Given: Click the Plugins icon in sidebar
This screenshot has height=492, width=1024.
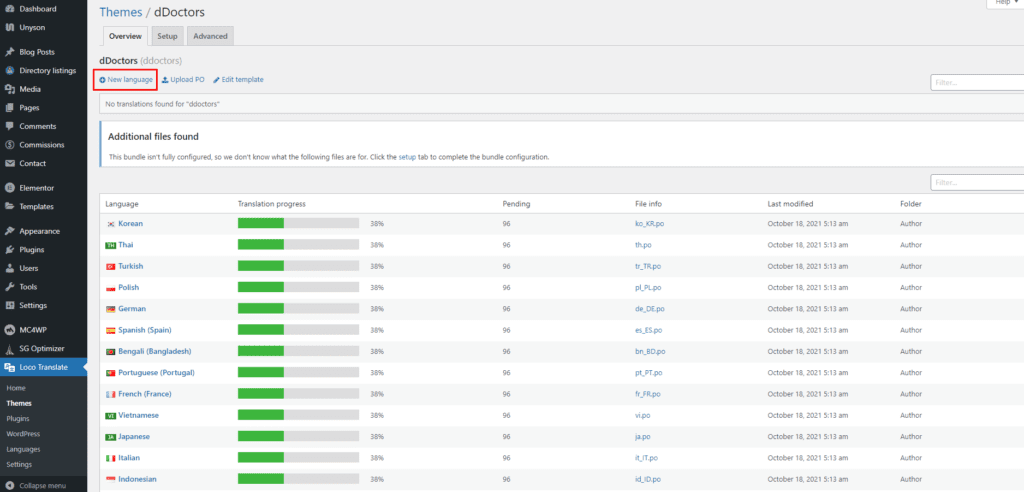Looking at the screenshot, I should pyautogui.click(x=9, y=250).
